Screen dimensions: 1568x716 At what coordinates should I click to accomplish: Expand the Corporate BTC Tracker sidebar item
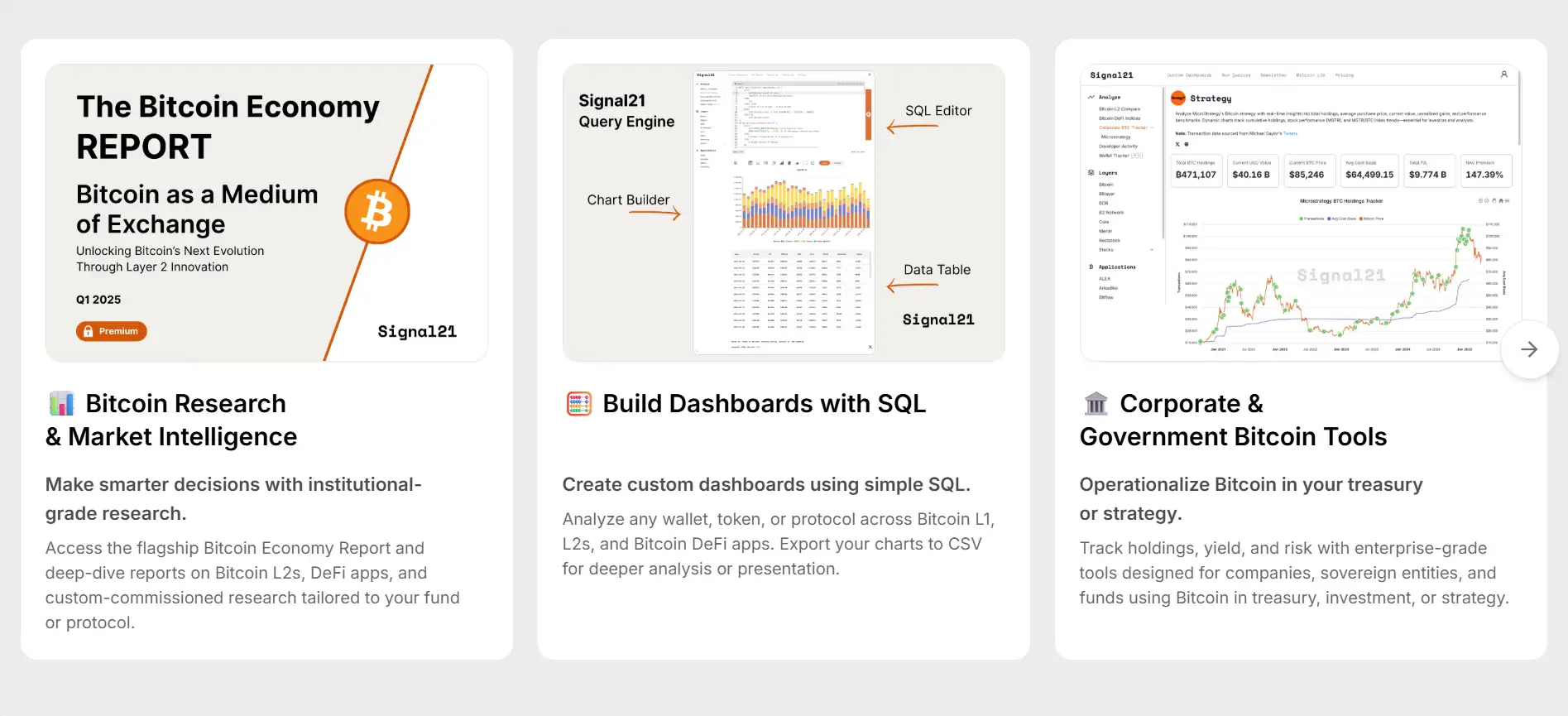click(1152, 127)
